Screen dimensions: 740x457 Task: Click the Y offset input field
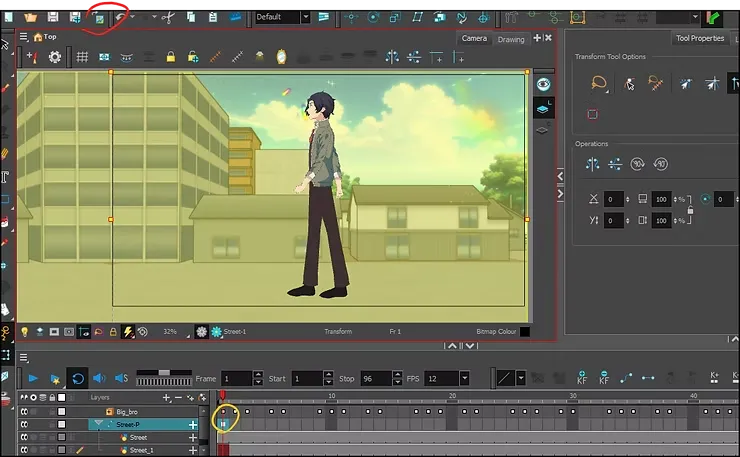click(x=614, y=220)
